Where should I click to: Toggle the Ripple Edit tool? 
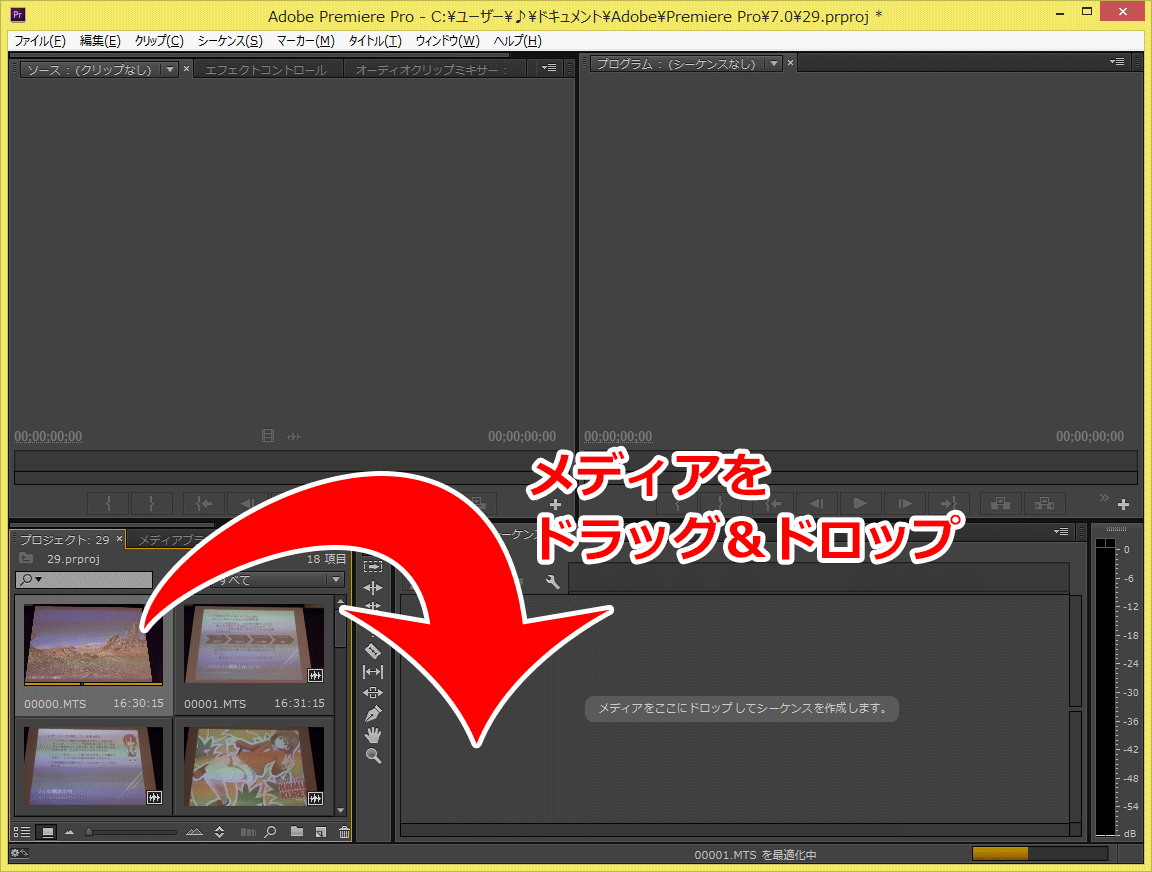(373, 587)
